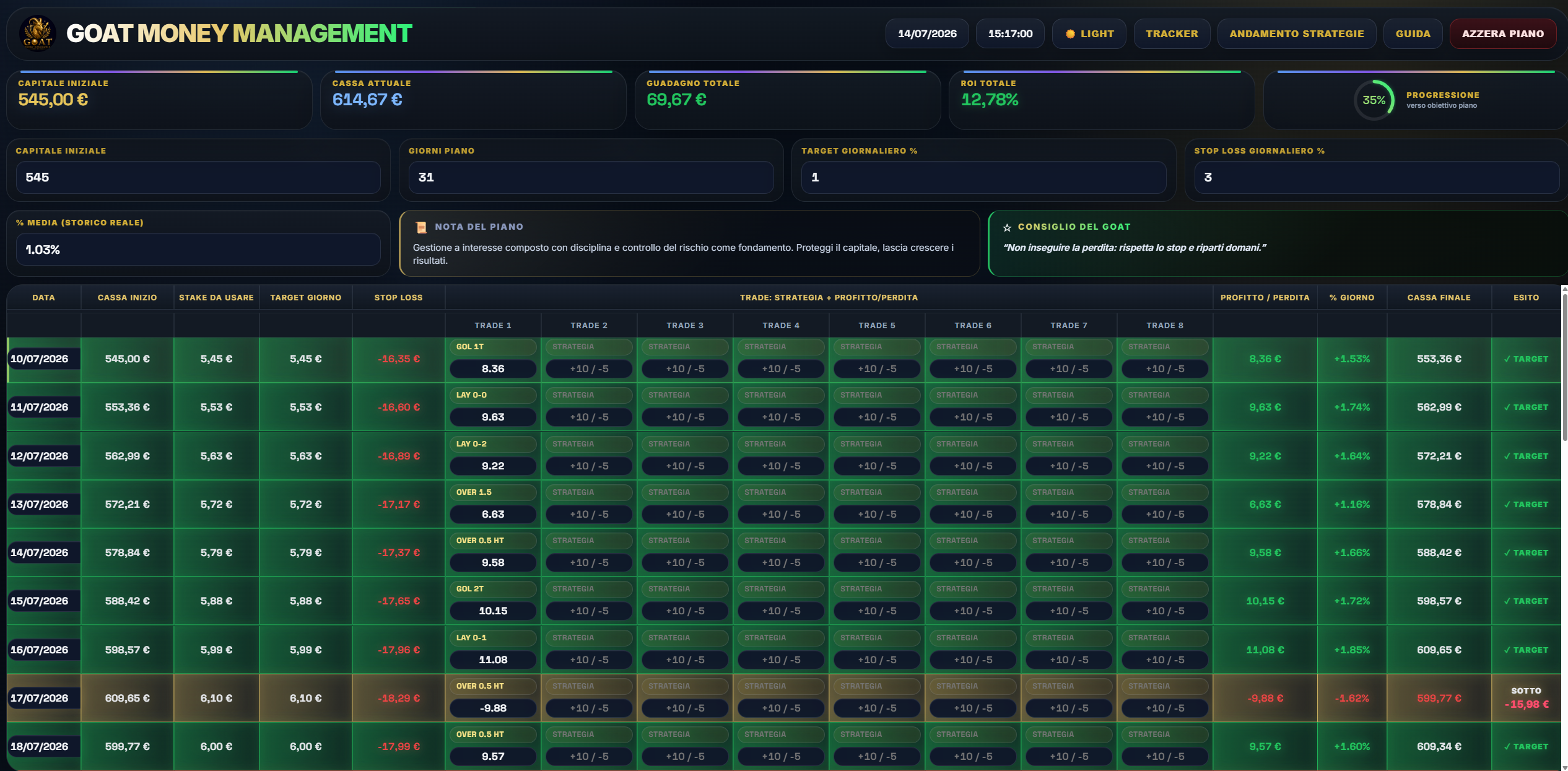The width and height of the screenshot is (1568, 771).
Task: Edit Trade 1 value 11.08 on 16/07/2026
Action: click(493, 660)
